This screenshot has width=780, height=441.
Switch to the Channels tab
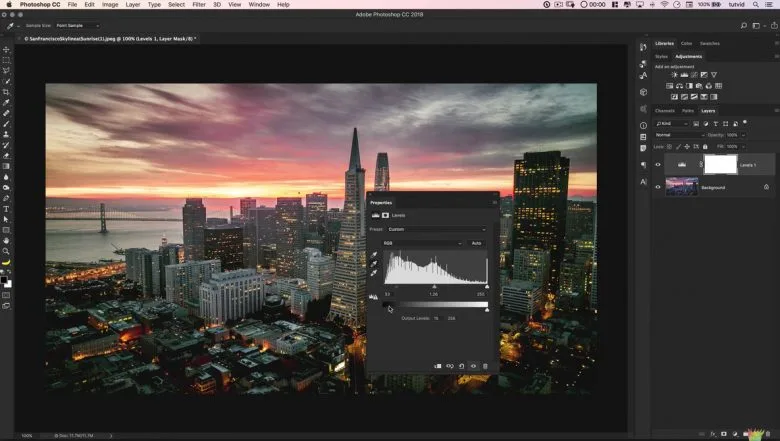tap(665, 110)
